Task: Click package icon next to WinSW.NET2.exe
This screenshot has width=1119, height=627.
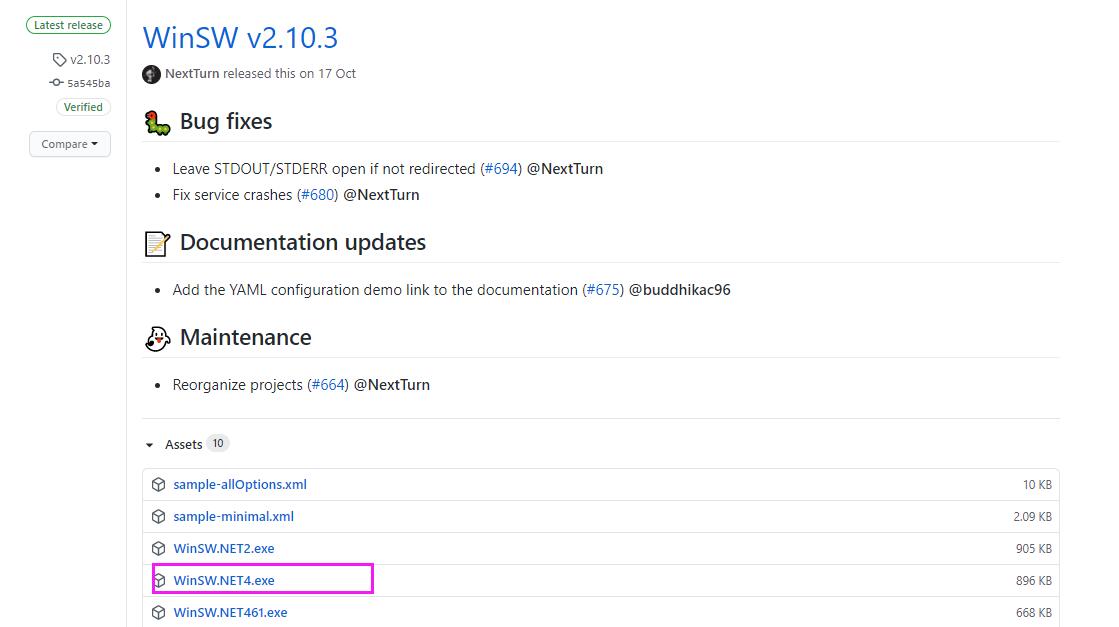Action: [x=158, y=549]
